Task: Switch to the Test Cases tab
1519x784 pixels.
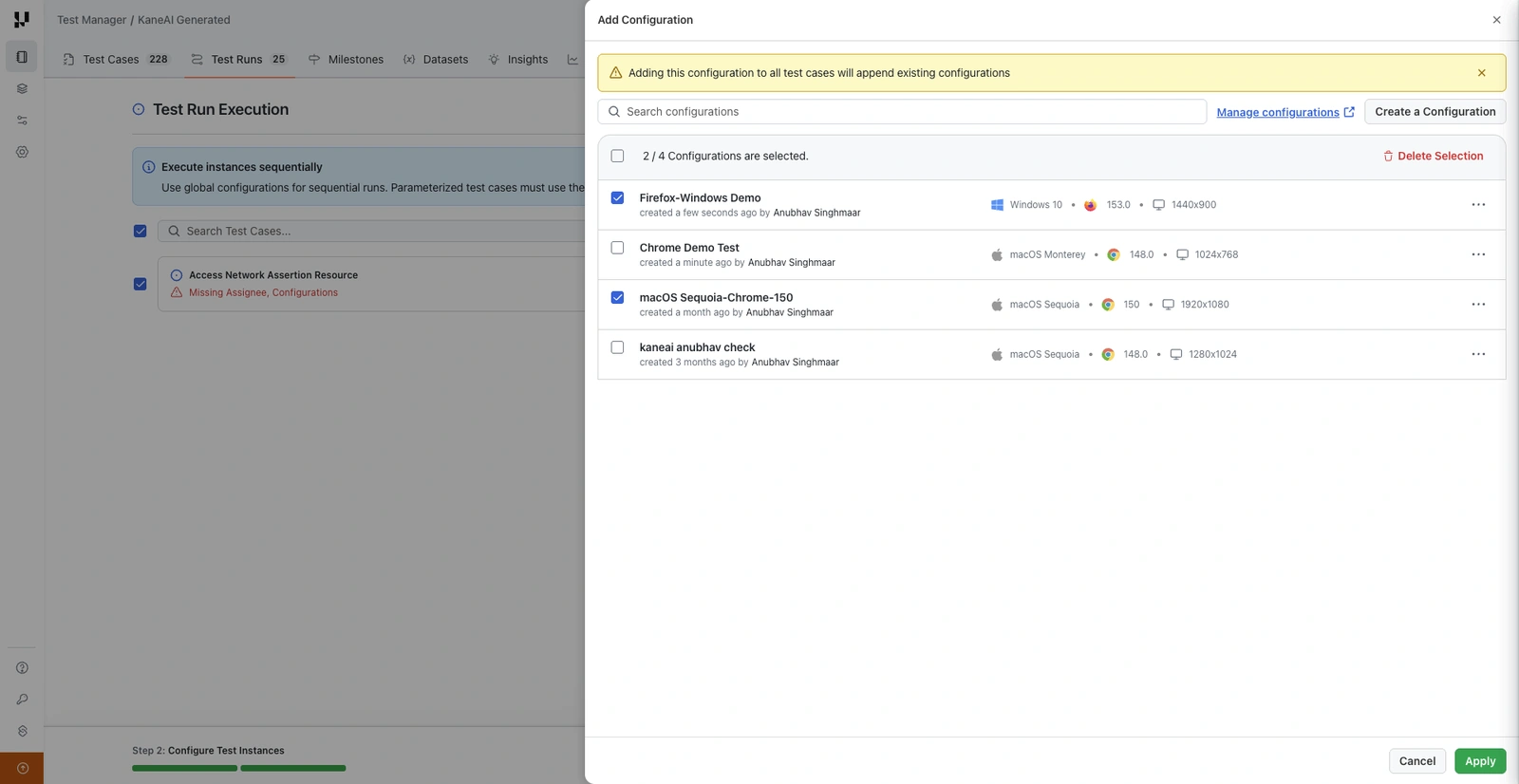Action: click(115, 59)
